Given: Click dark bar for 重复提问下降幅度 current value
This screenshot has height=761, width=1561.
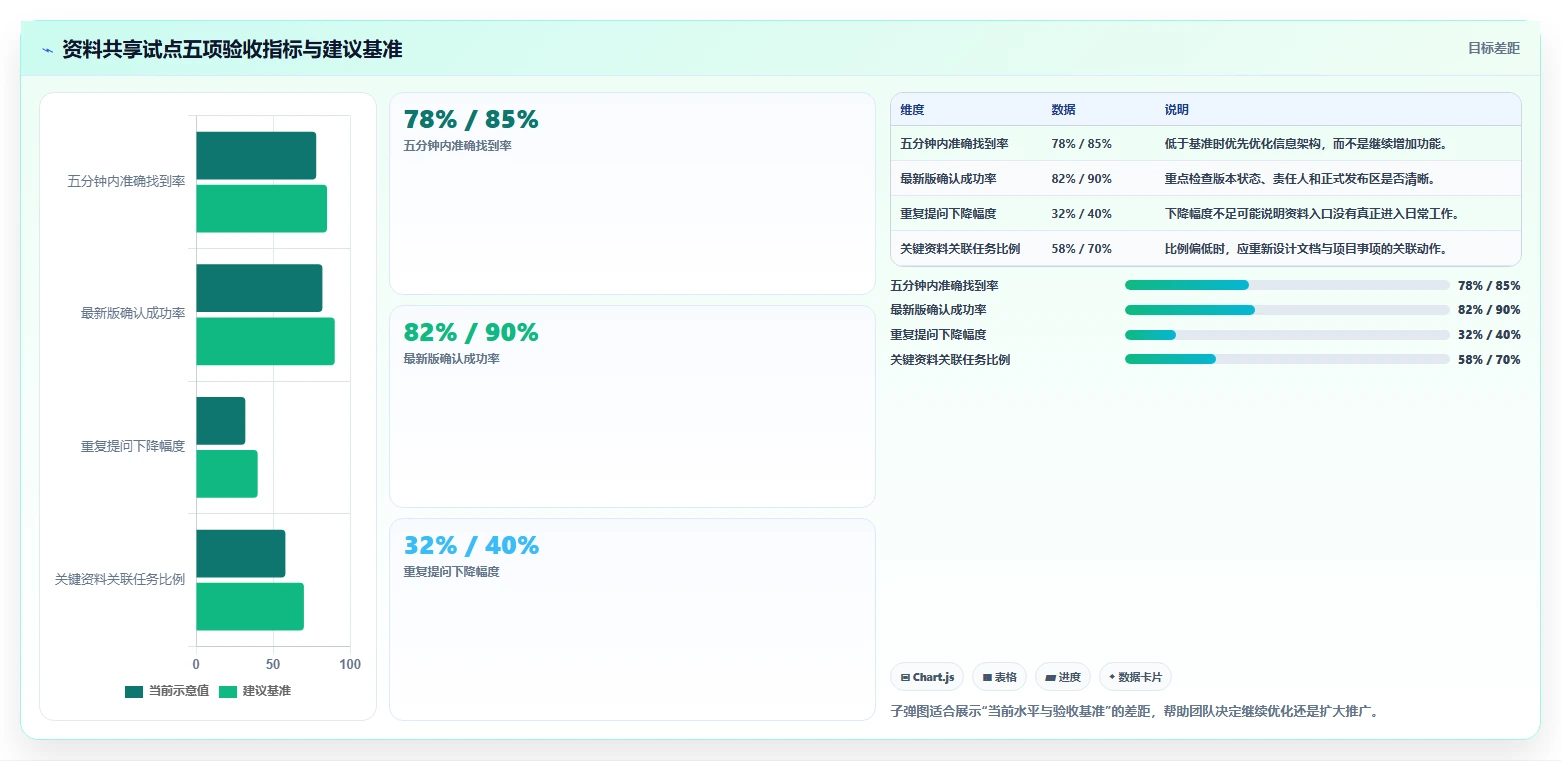Looking at the screenshot, I should (220, 421).
